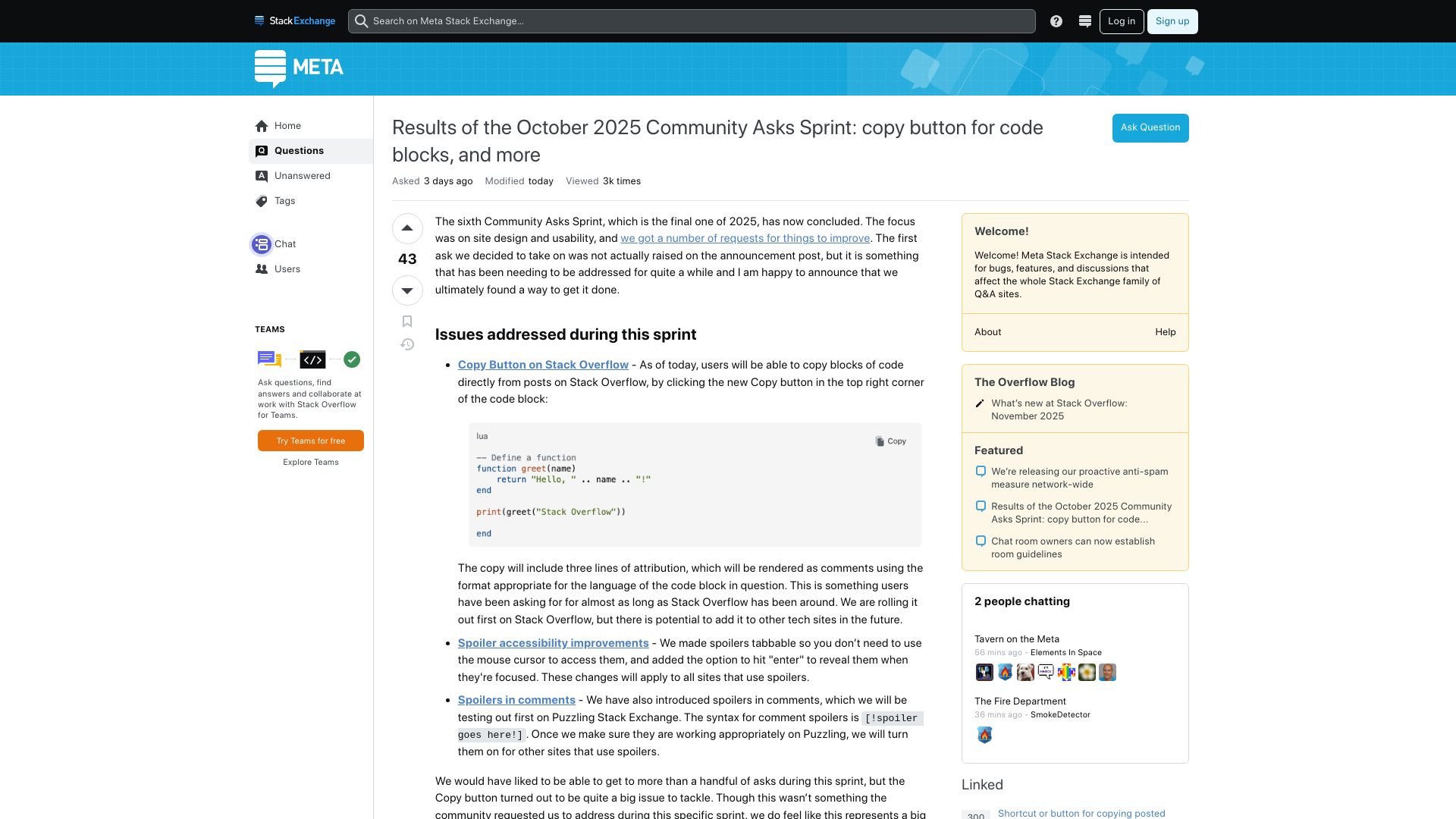Go to Unanswered in the left navigation
Image resolution: width=1456 pixels, height=819 pixels.
(x=311, y=176)
